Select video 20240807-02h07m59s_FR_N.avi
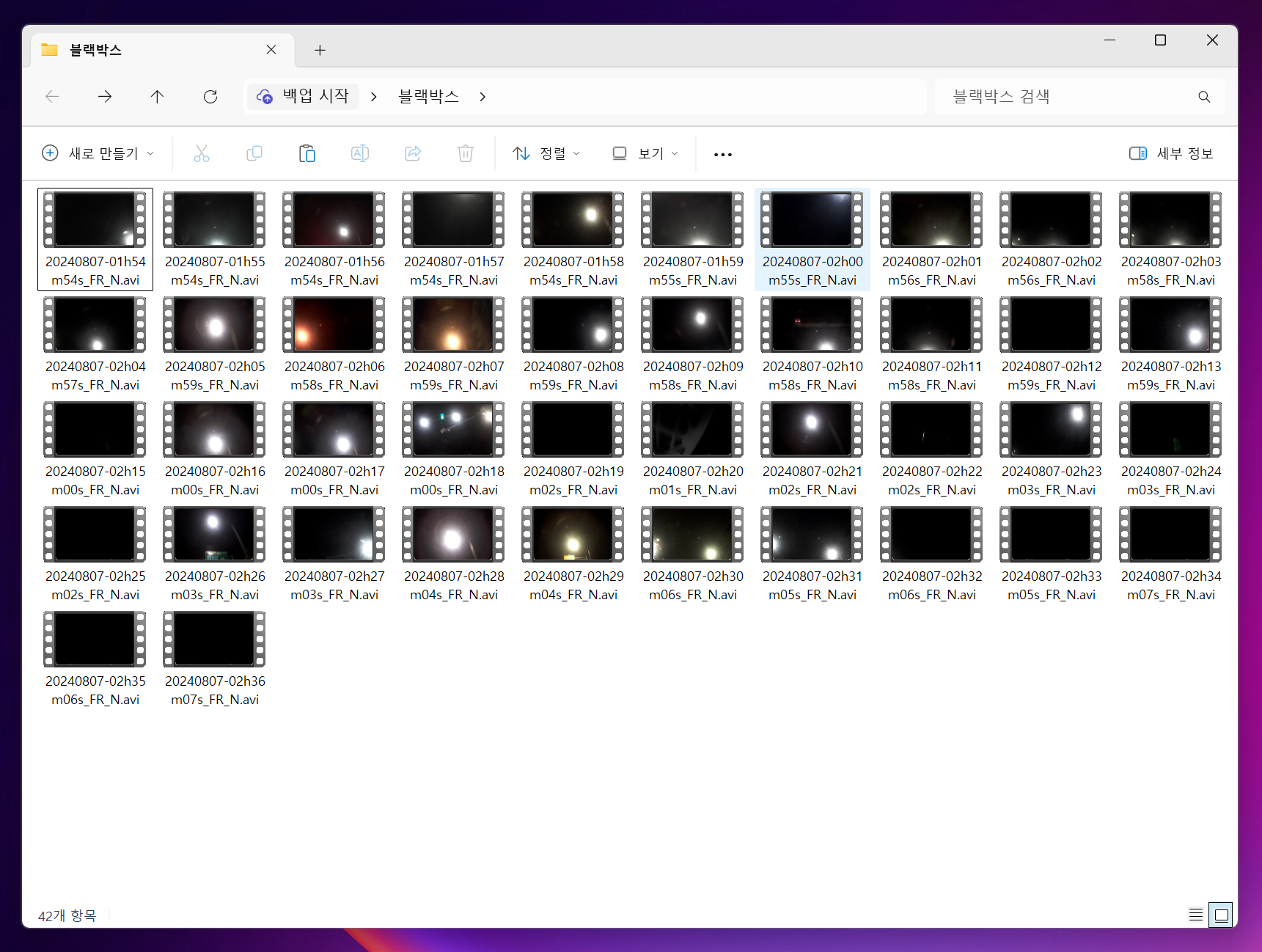This screenshot has width=1262, height=952. click(x=454, y=344)
